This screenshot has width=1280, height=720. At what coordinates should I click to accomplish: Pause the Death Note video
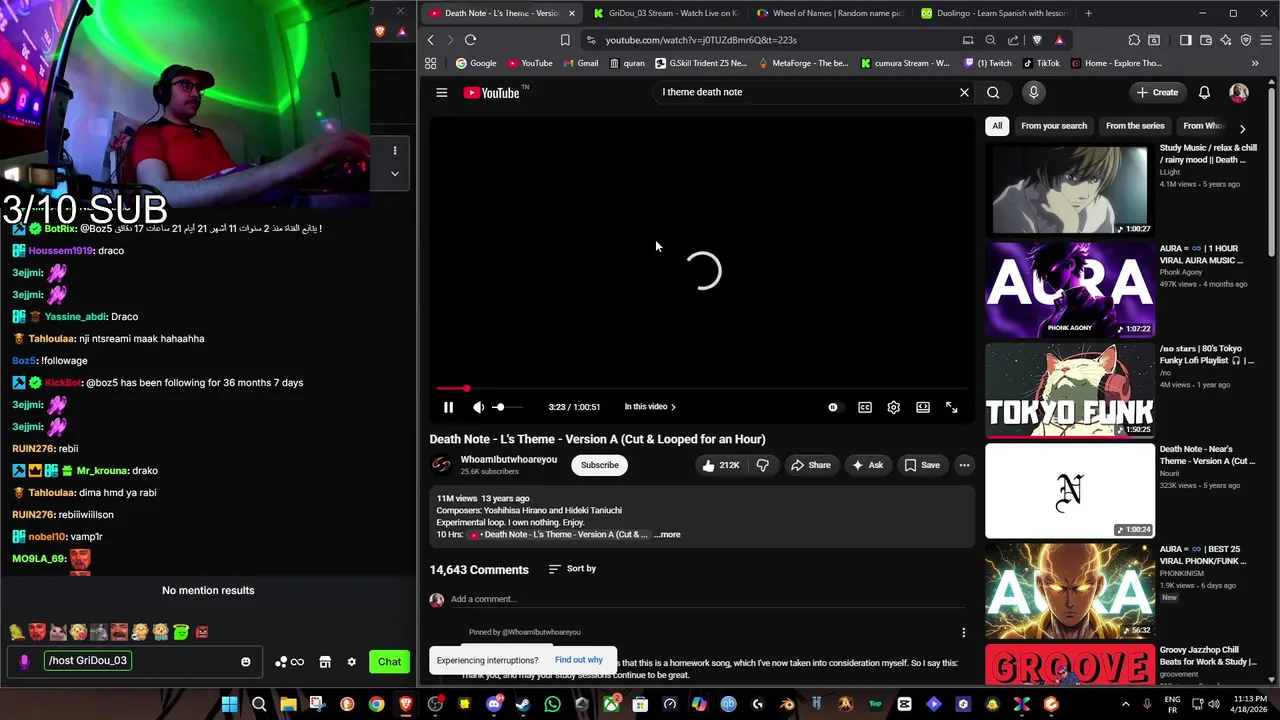click(x=448, y=407)
